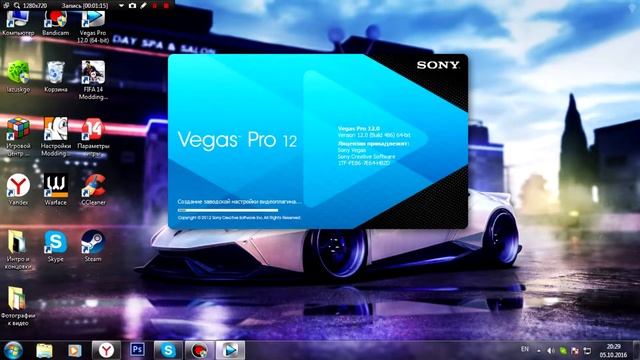Open the network tray icon

coord(587,351)
